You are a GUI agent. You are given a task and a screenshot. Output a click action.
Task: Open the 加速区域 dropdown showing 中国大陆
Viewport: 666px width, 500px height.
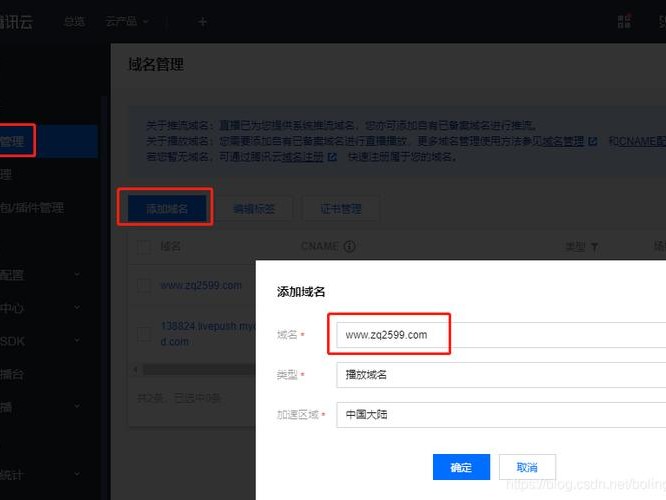coord(501,415)
